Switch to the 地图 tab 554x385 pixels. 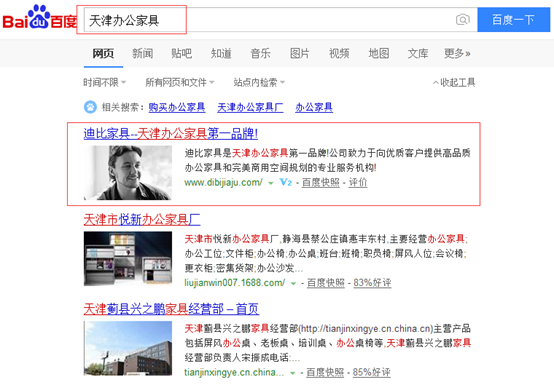click(379, 53)
